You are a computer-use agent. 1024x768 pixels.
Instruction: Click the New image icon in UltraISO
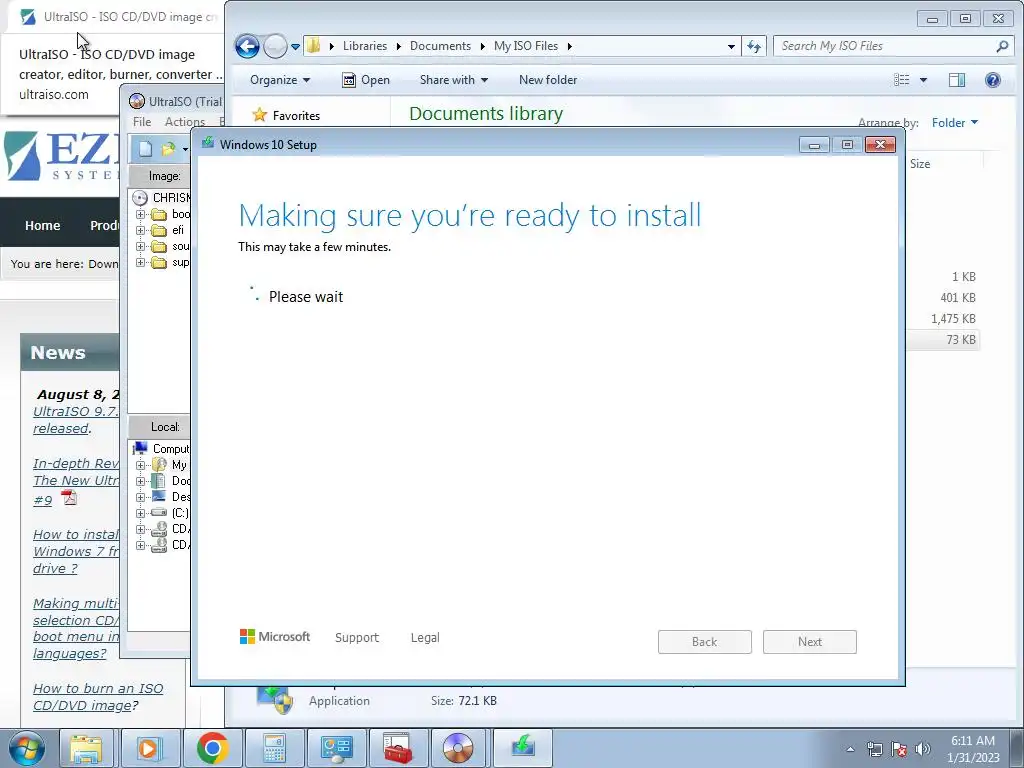pyautogui.click(x=145, y=150)
